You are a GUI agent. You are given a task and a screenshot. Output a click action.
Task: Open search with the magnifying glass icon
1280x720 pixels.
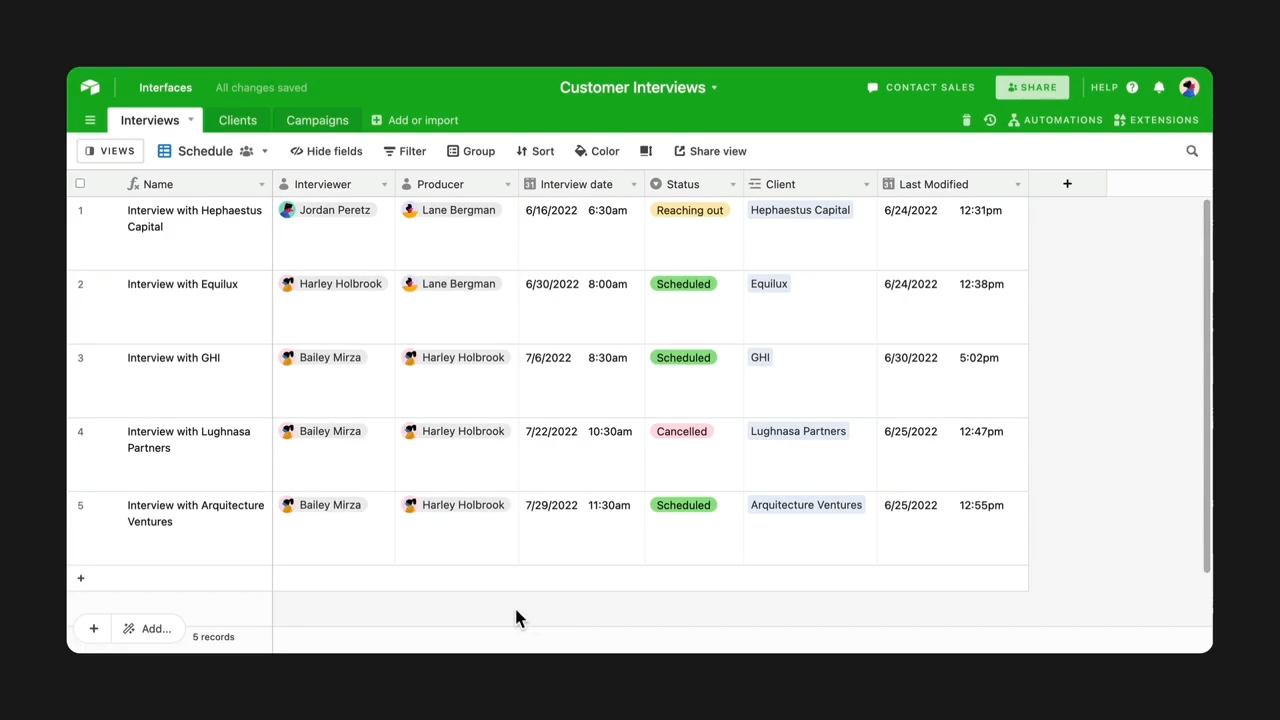pos(1191,151)
